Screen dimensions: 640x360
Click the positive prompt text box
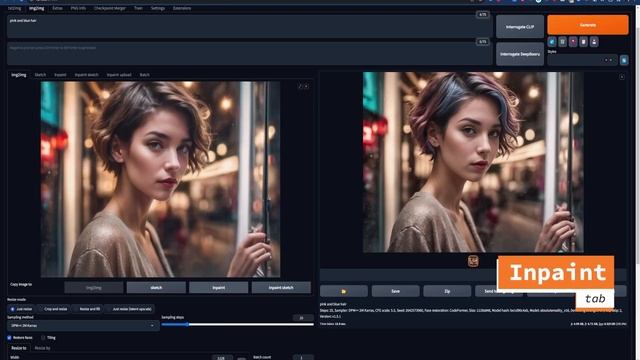tap(249, 27)
